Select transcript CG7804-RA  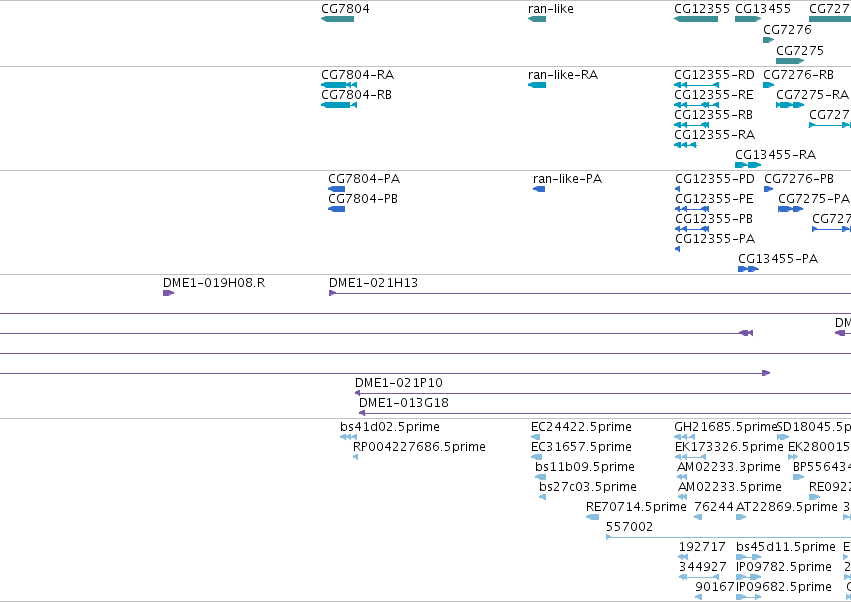pos(357,74)
